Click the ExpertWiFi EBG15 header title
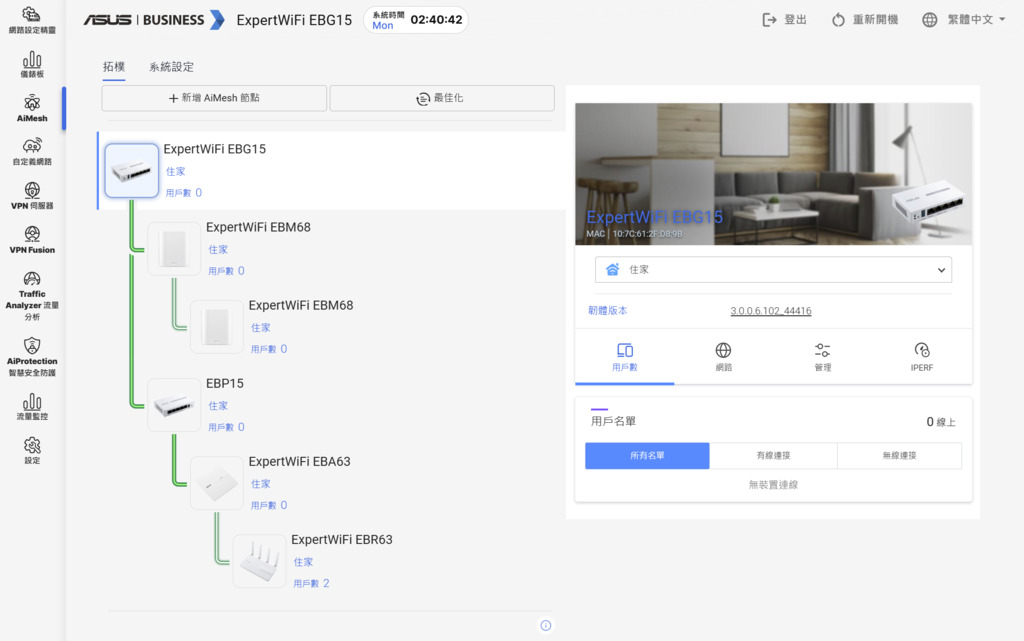 [x=294, y=20]
